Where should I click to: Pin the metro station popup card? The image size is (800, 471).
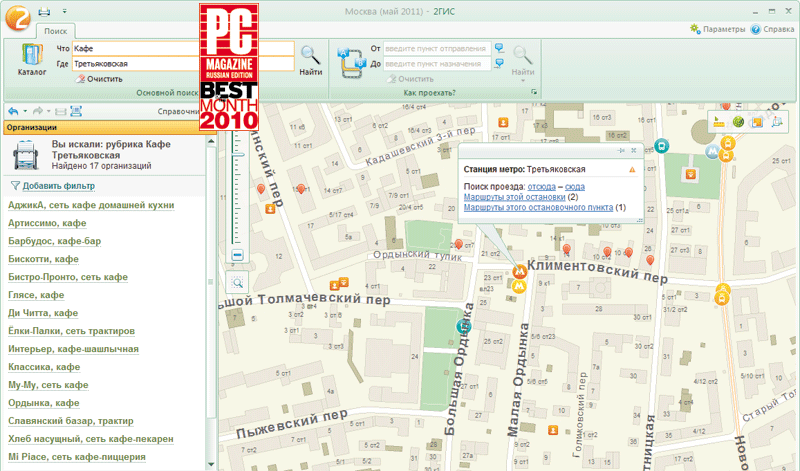tap(621, 149)
